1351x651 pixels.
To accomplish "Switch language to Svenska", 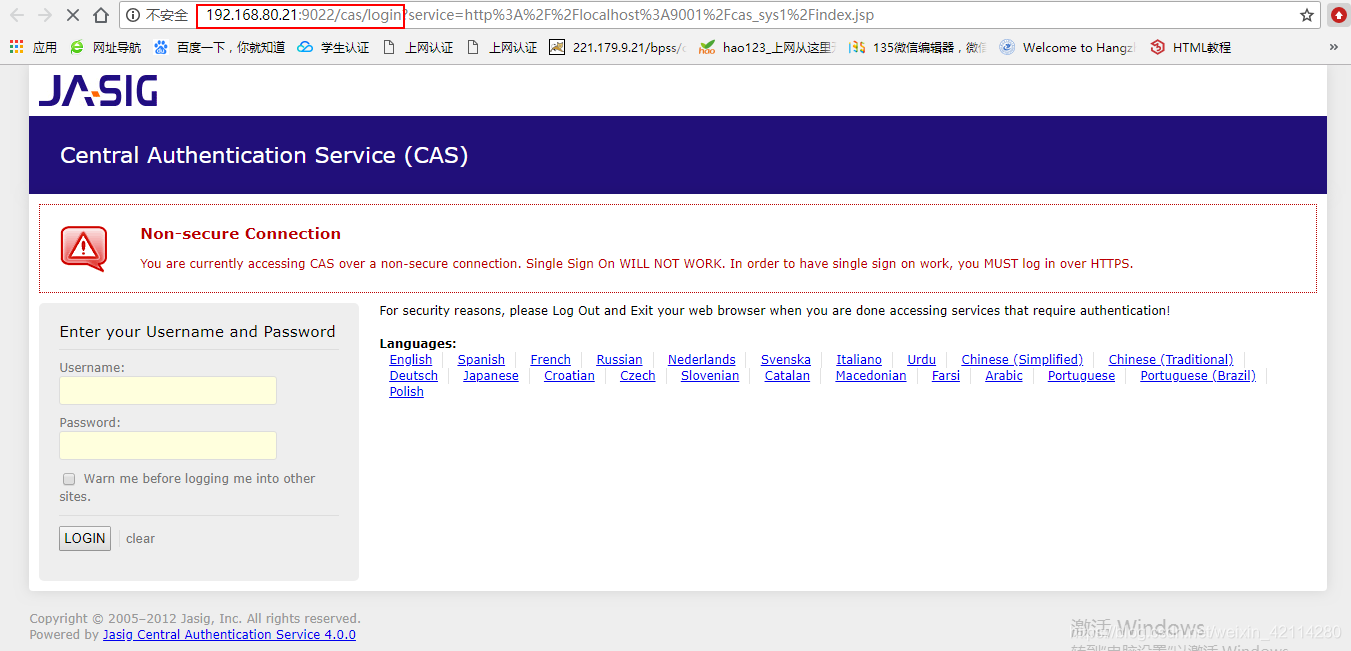I will point(786,360).
